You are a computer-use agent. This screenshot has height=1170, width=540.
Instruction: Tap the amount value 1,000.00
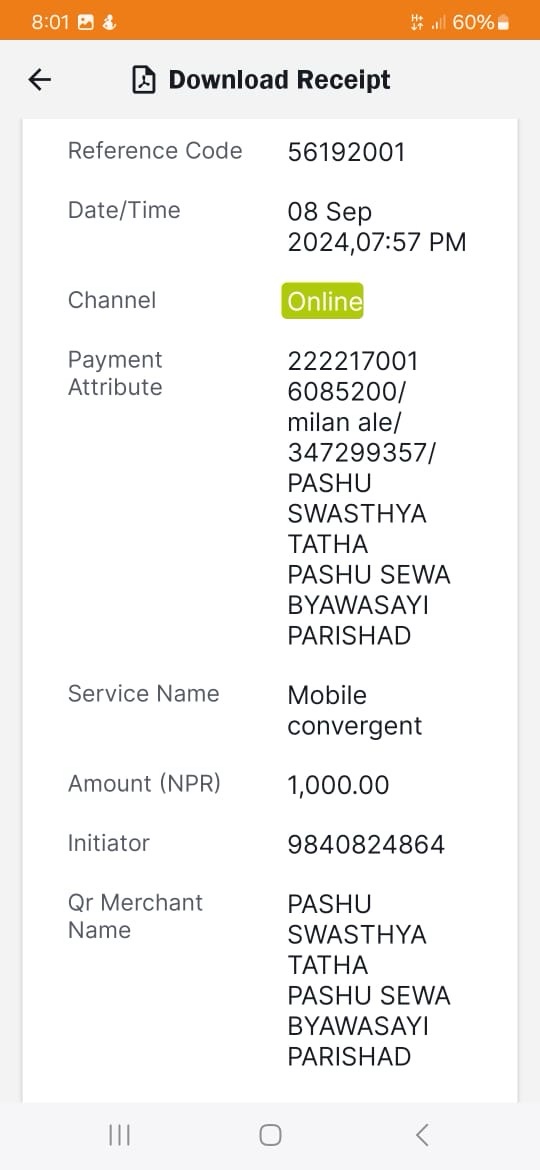339,785
